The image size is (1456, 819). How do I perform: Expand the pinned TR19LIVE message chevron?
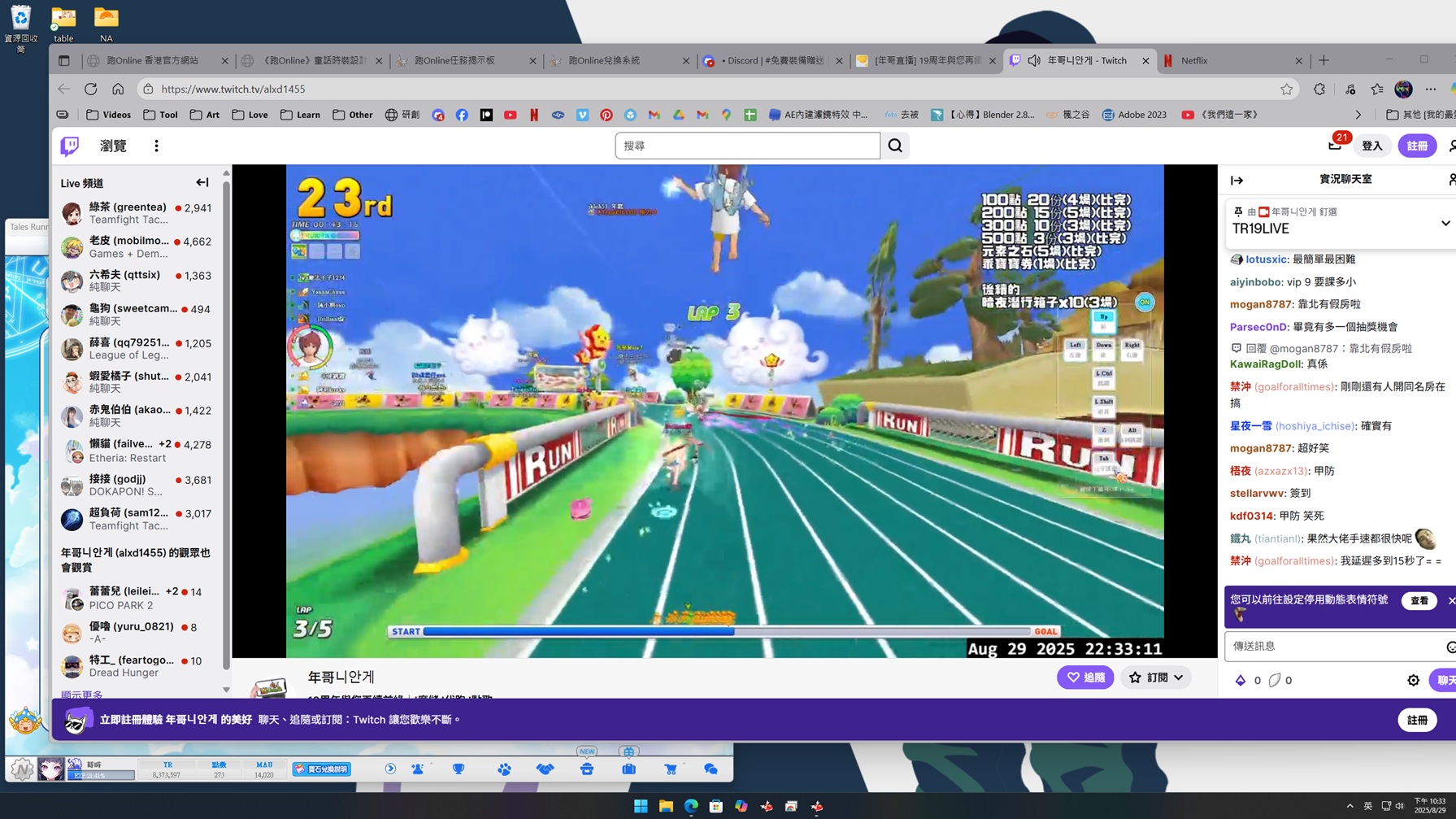[x=1445, y=223]
